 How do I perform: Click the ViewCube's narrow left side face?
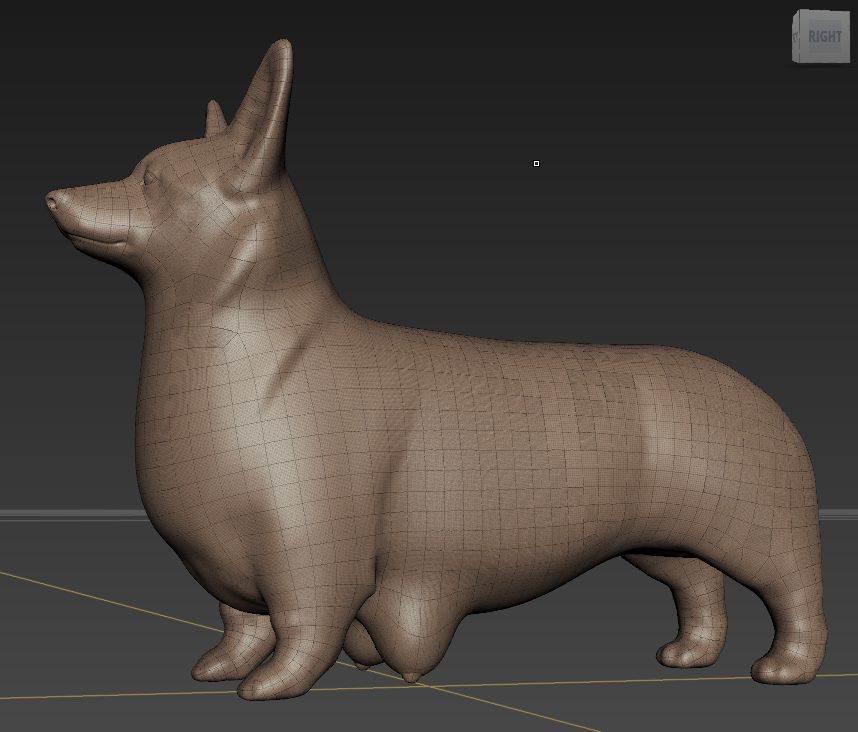tap(798, 37)
